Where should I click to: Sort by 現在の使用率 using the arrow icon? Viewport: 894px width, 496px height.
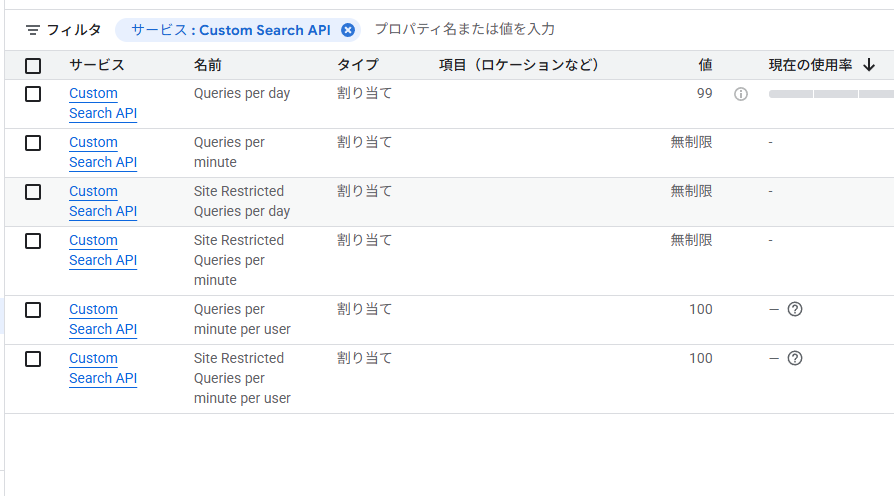869,65
